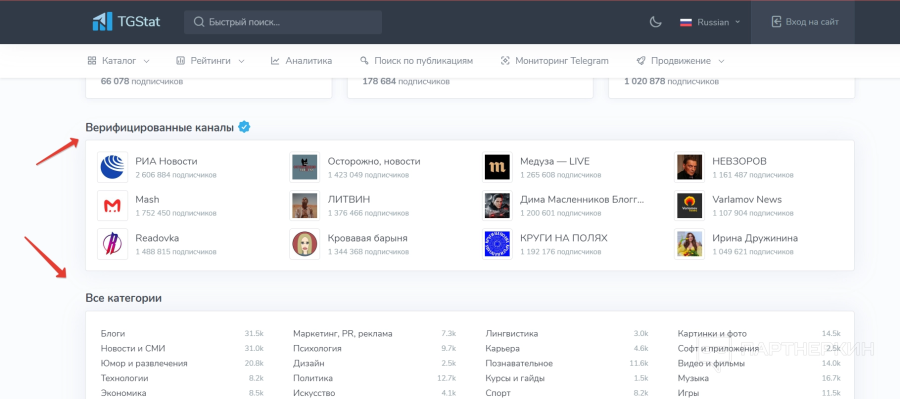This screenshot has width=900, height=399.
Task: Open the ЛИТВИН channel avatar
Action: click(x=304, y=206)
